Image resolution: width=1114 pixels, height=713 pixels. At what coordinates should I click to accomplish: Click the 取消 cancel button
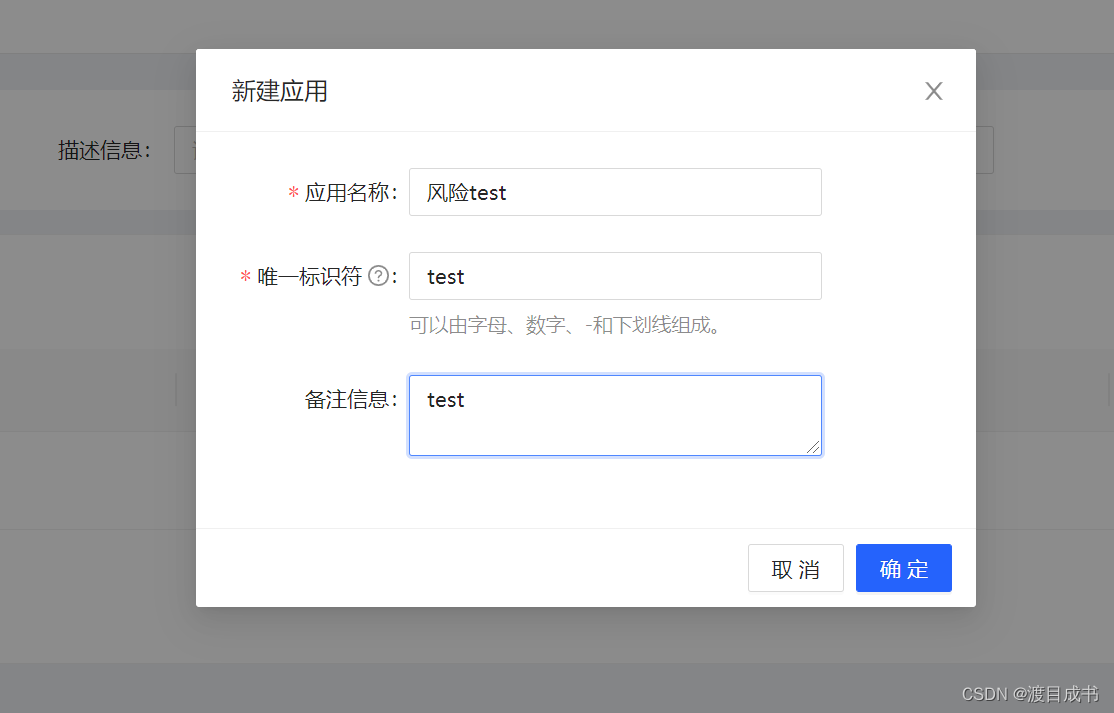(795, 568)
